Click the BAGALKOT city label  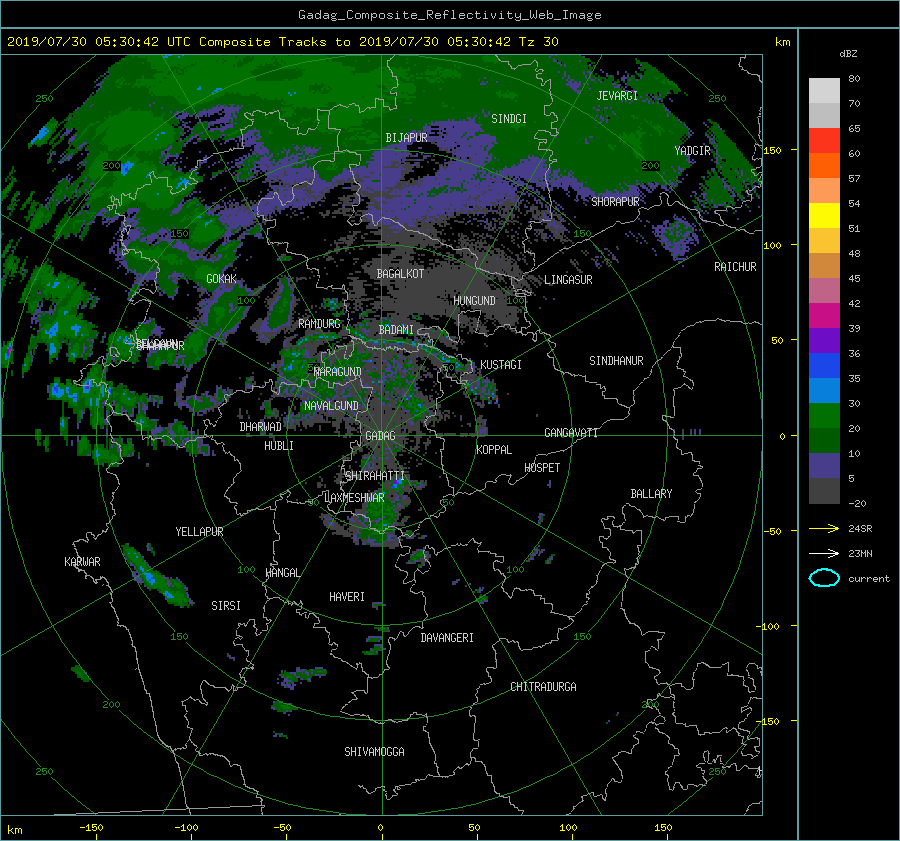click(400, 274)
